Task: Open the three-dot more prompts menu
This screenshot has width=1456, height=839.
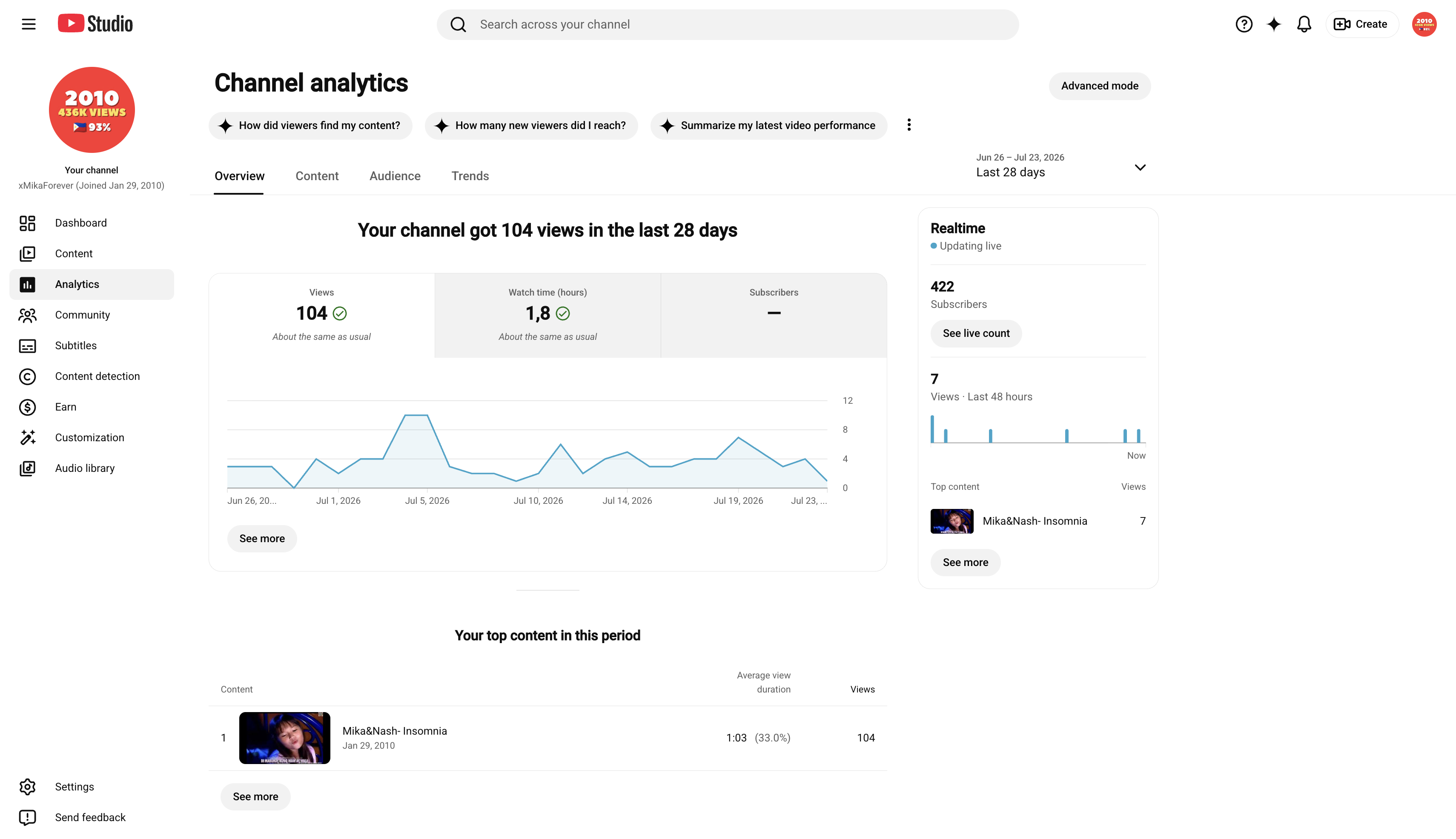Action: point(909,125)
